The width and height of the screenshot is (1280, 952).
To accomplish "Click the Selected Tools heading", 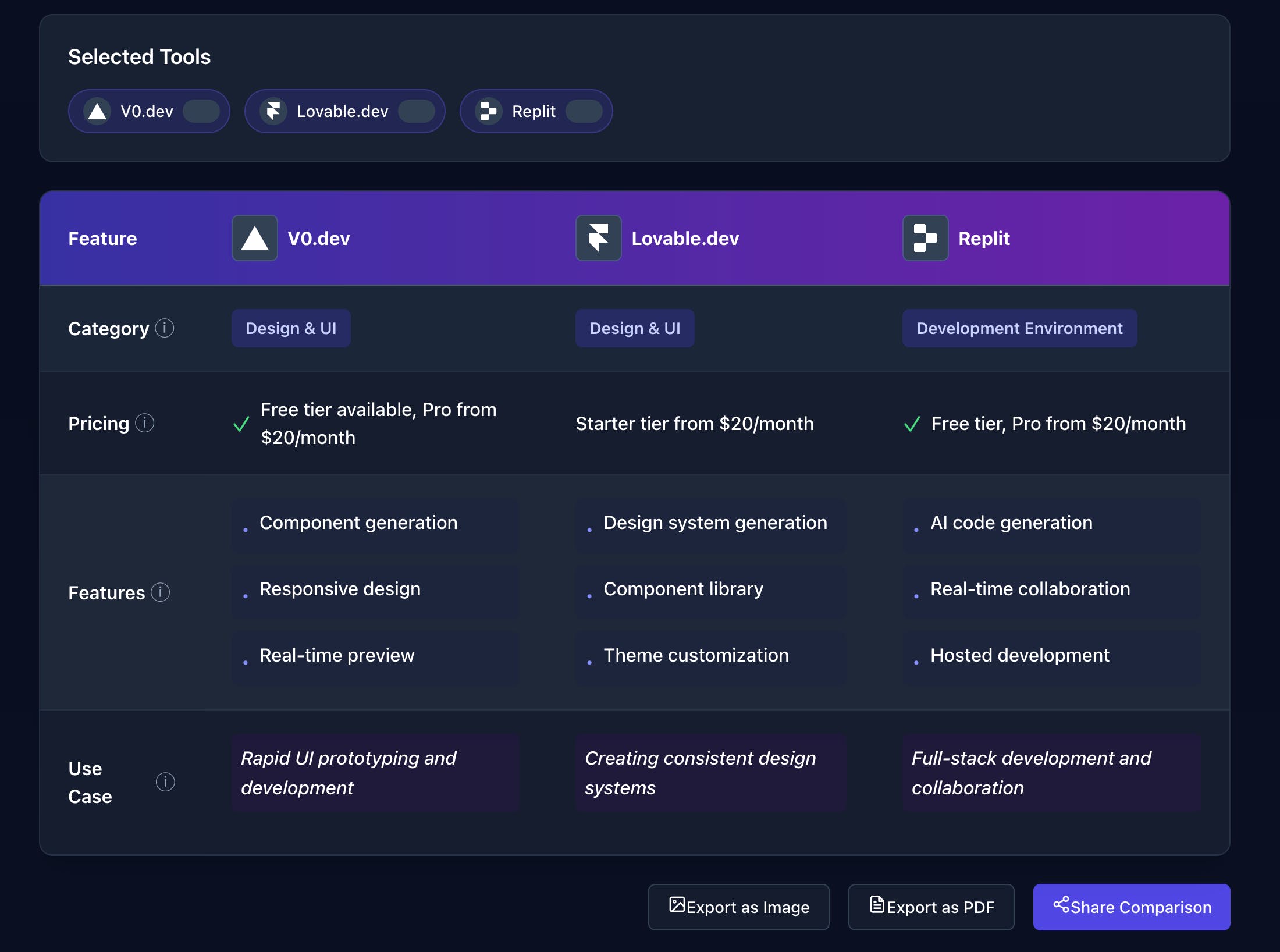I will pyautogui.click(x=140, y=56).
